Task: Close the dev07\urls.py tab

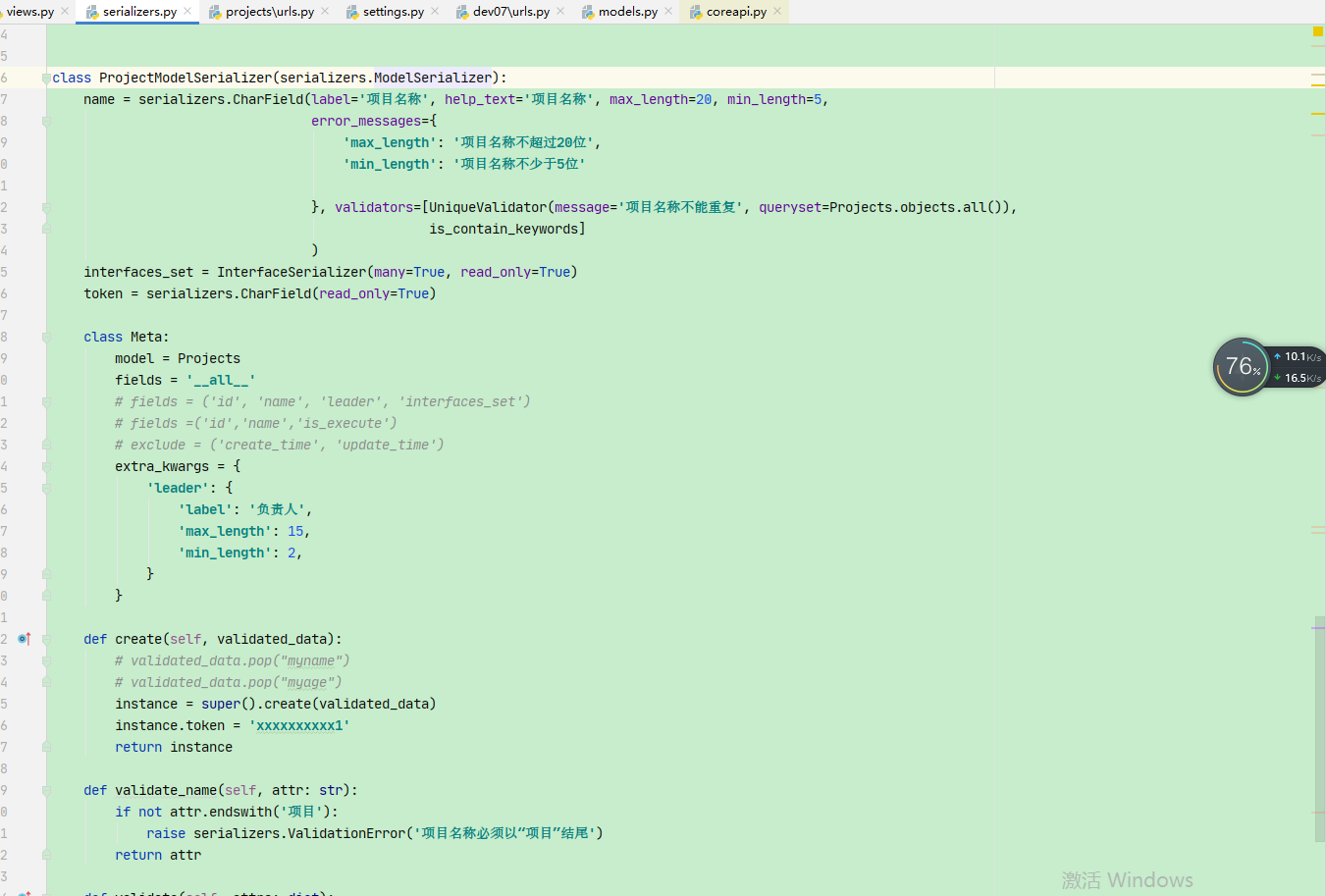Action: click(560, 12)
